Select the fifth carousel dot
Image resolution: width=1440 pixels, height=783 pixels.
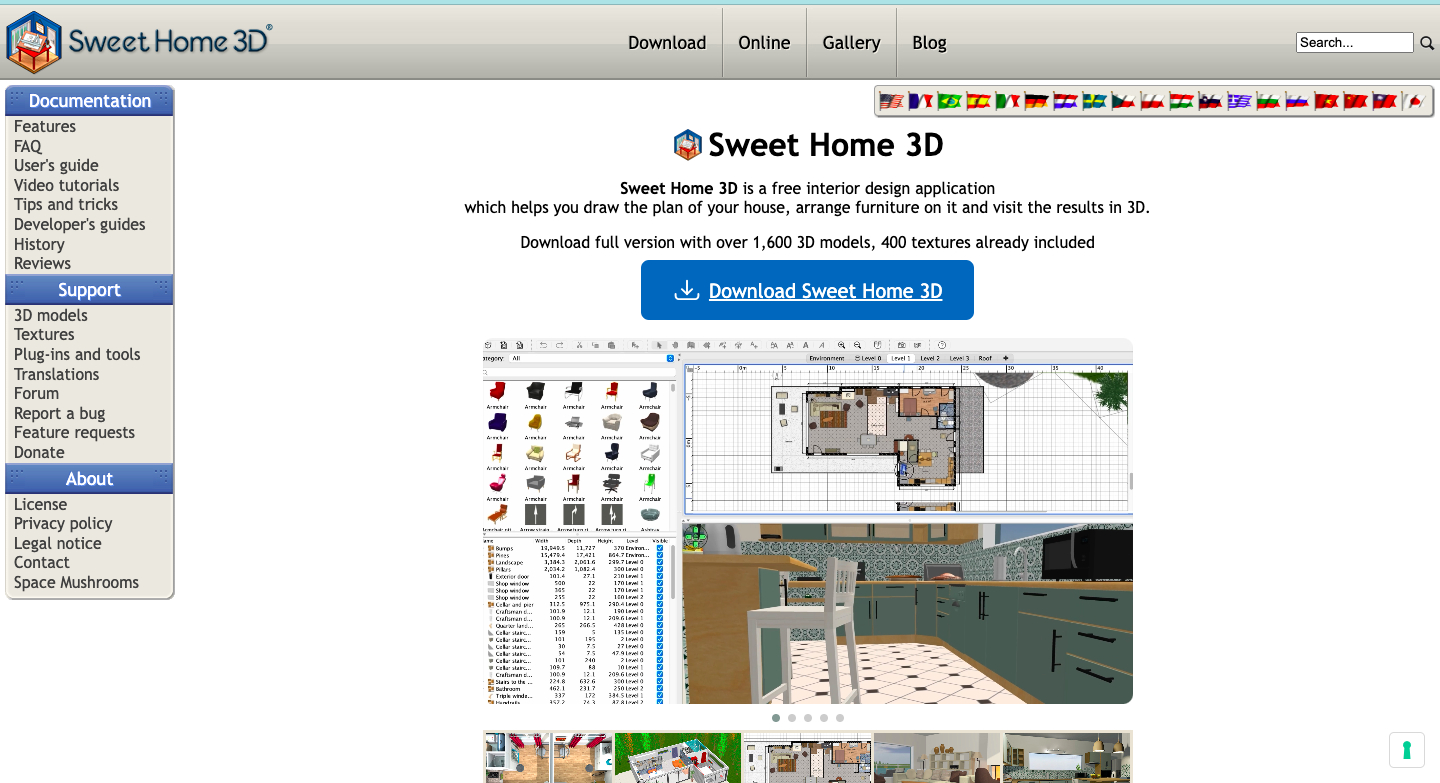(840, 718)
